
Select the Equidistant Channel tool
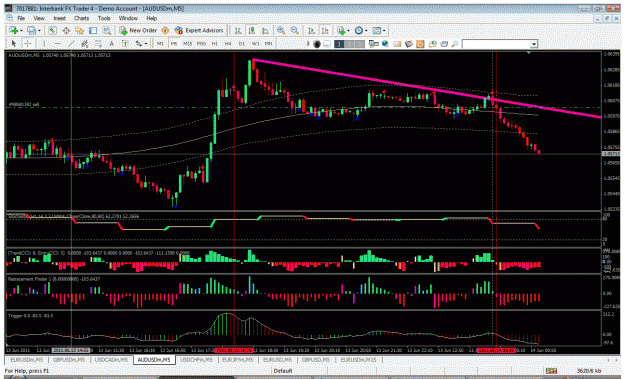tap(85, 43)
